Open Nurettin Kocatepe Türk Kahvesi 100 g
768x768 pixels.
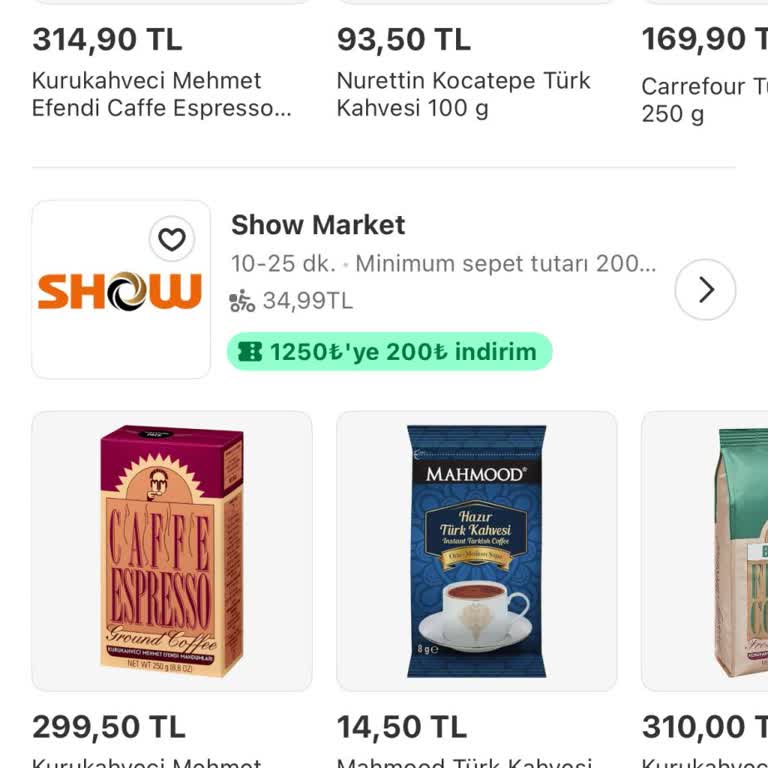463,95
